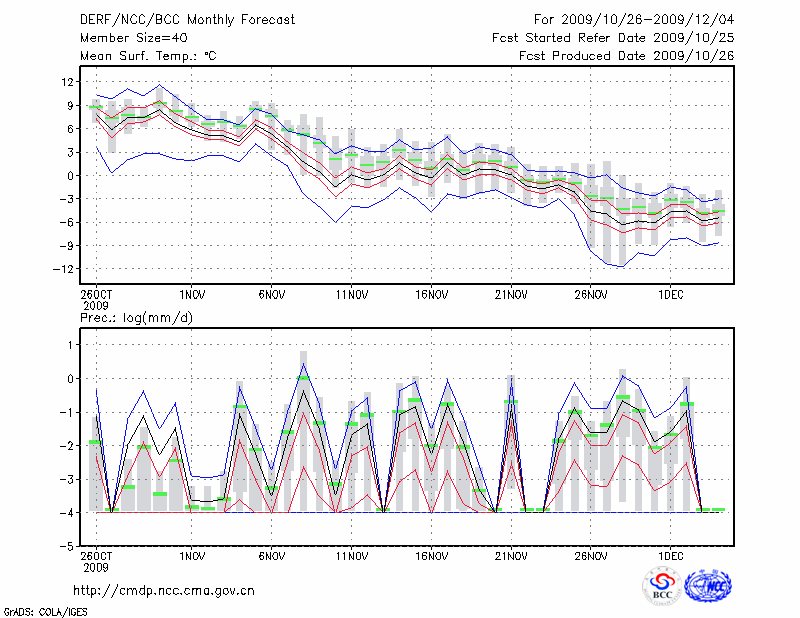Select the DERF/NCC/BCC Monthly Forecast title
800x618 pixels.
[x=187, y=20]
